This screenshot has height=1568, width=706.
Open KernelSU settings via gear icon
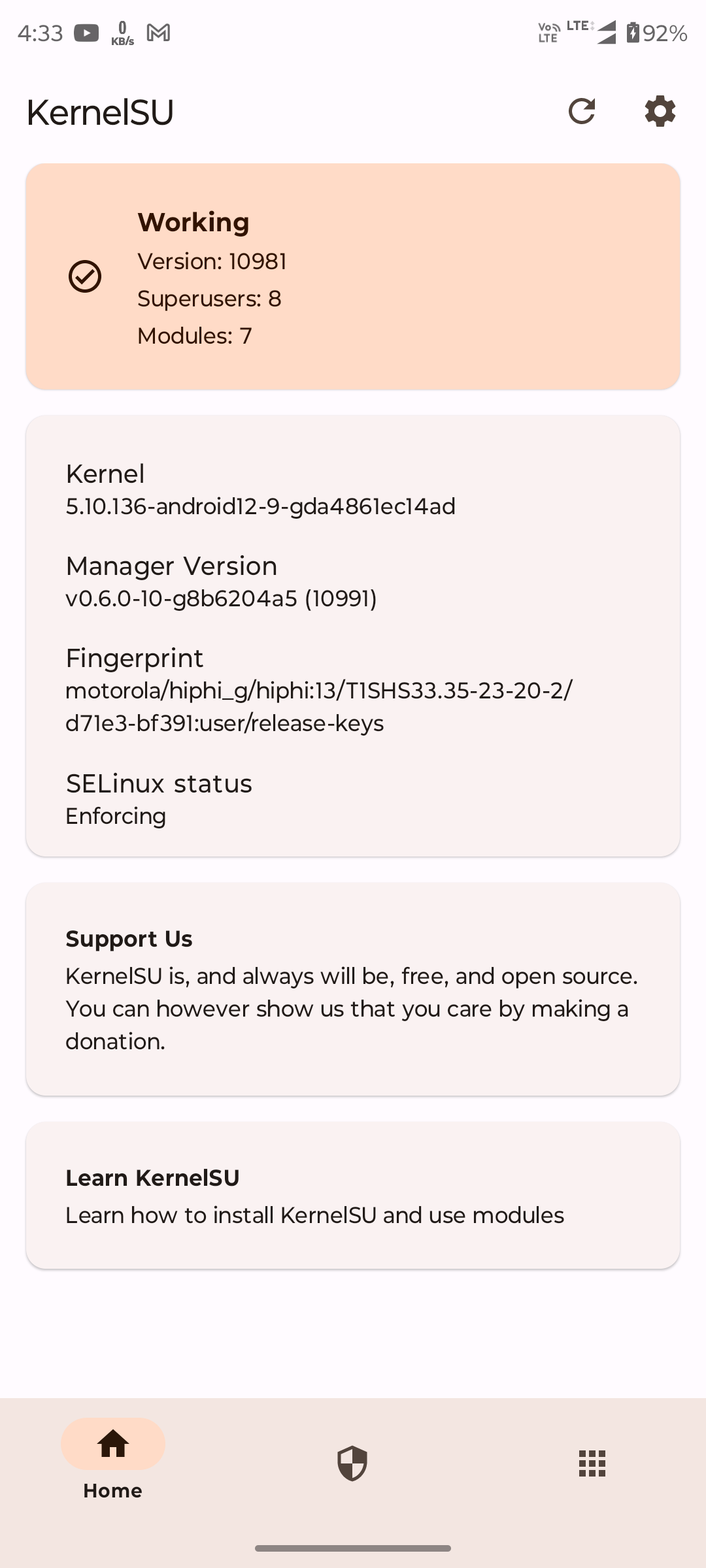tap(659, 111)
